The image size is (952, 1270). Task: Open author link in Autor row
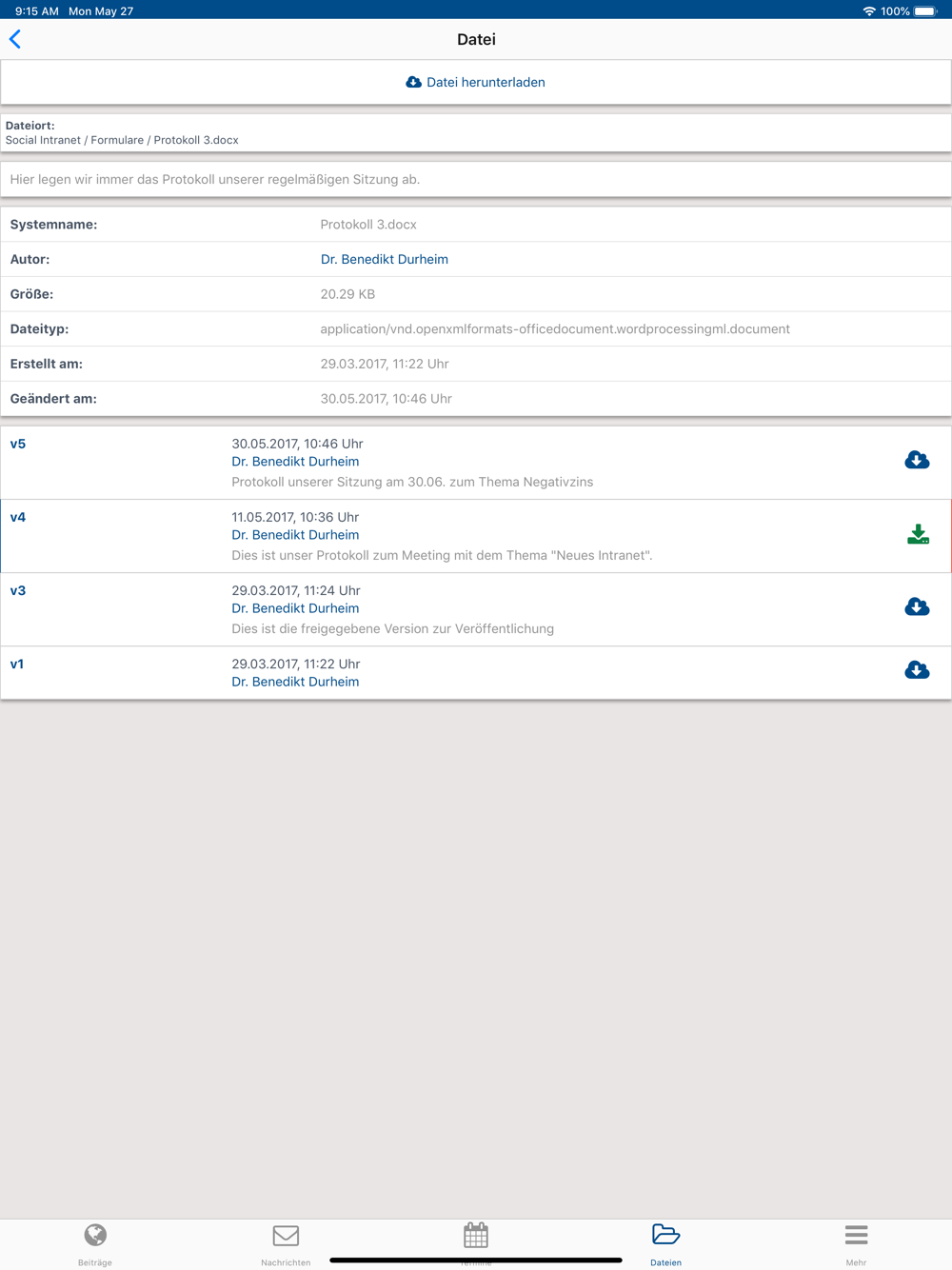click(384, 259)
